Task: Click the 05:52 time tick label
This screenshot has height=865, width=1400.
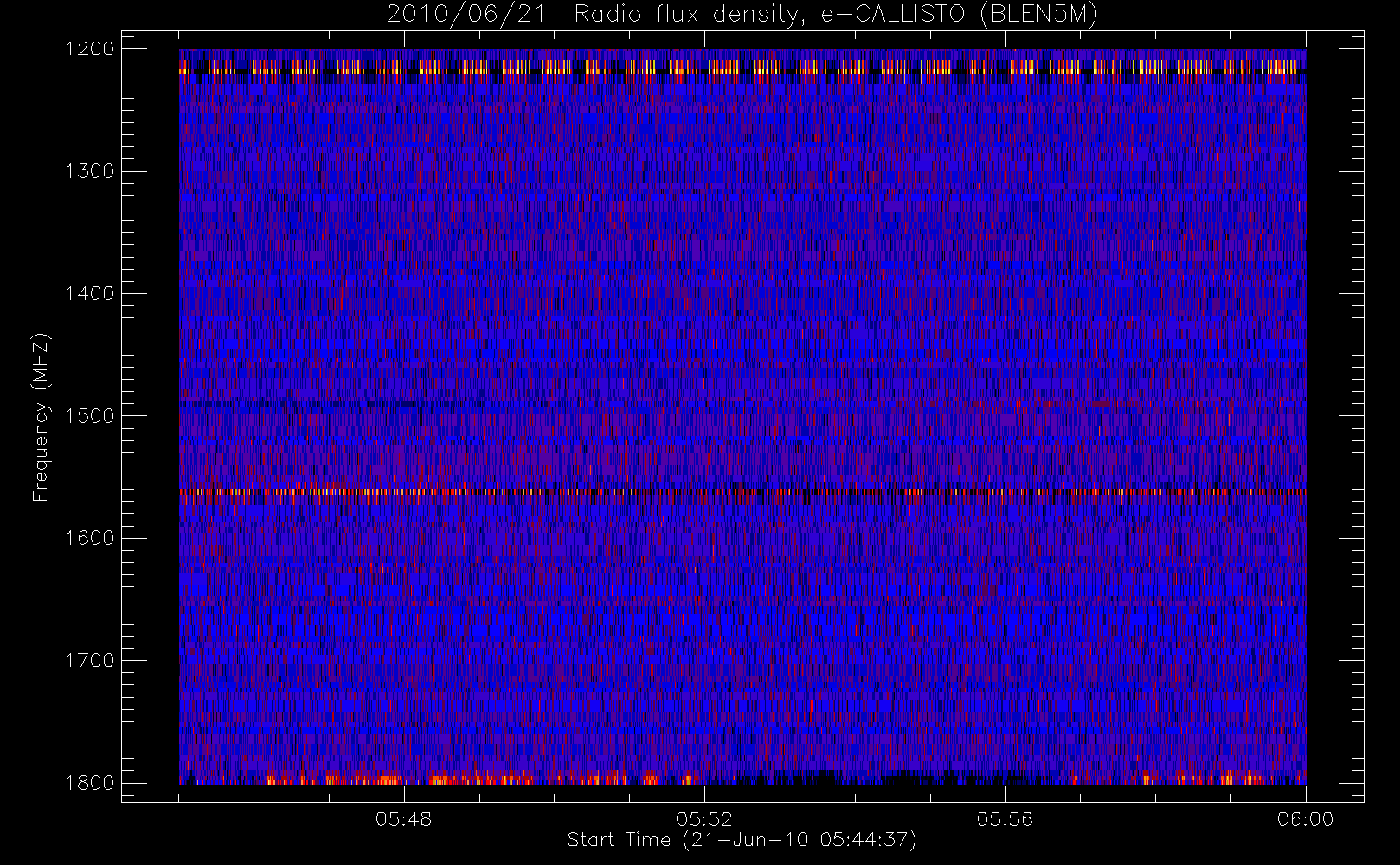Action: (x=704, y=819)
